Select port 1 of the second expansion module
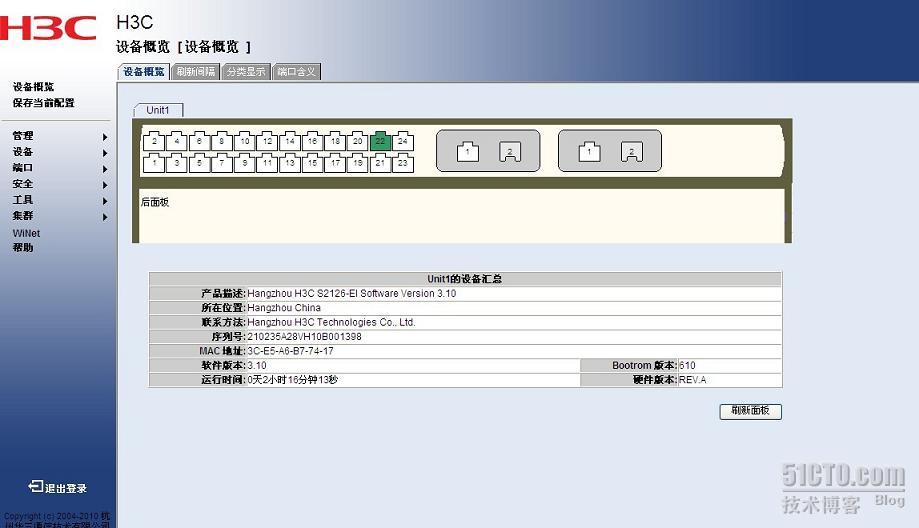Image resolution: width=919 pixels, height=528 pixels. pyautogui.click(x=590, y=152)
